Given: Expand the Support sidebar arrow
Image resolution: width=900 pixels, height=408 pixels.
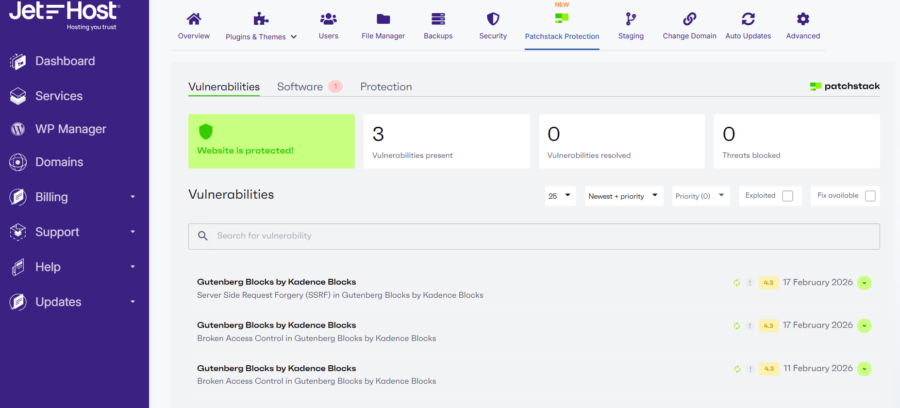Looking at the screenshot, I should pos(133,232).
